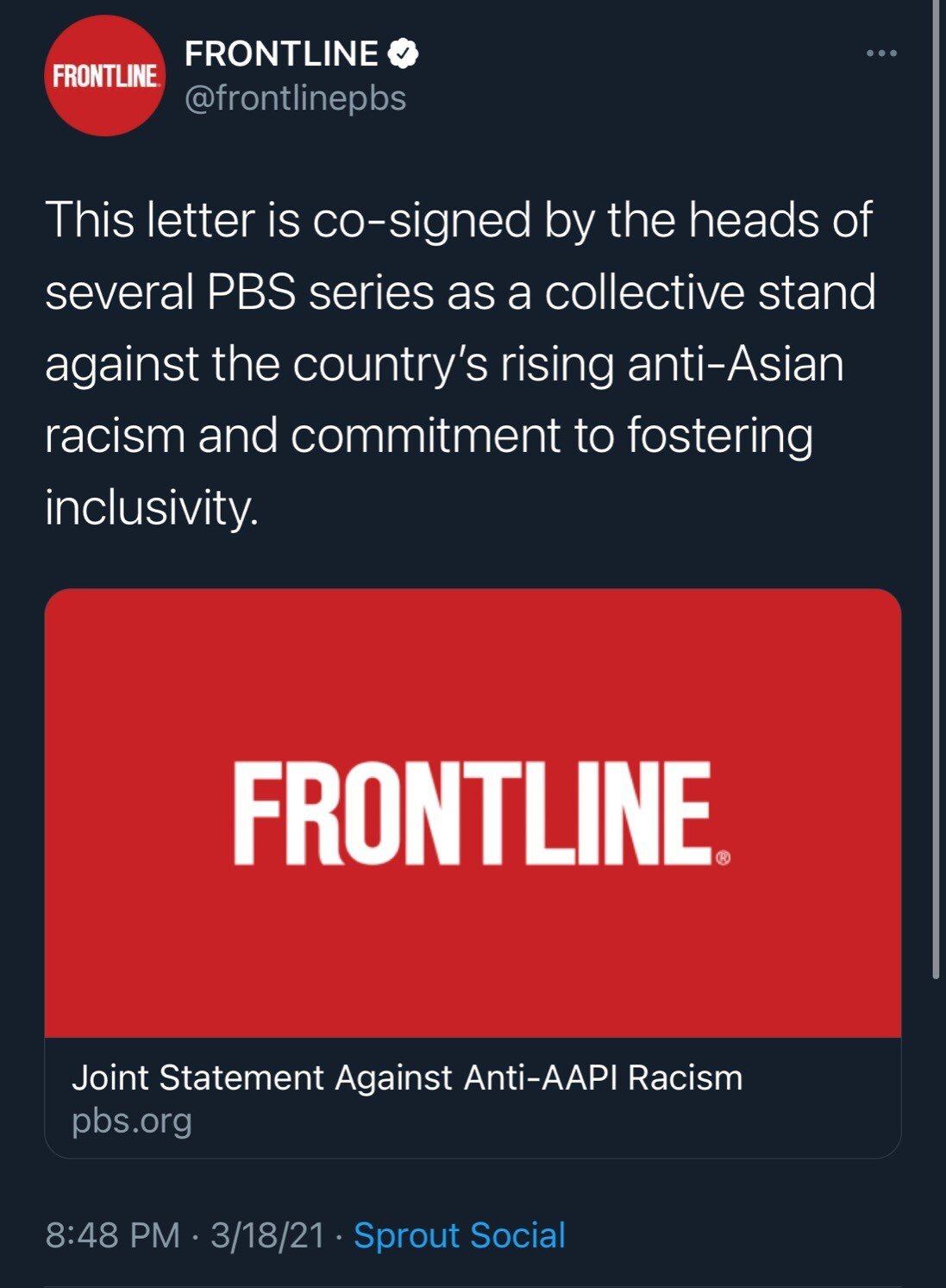This screenshot has width=946, height=1288.
Task: Click the registered trademark symbol in card
Action: pos(723,858)
